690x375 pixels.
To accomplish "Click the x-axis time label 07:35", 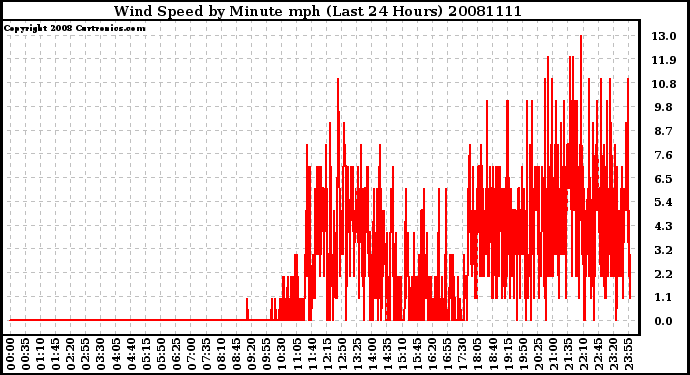I will [x=206, y=354].
